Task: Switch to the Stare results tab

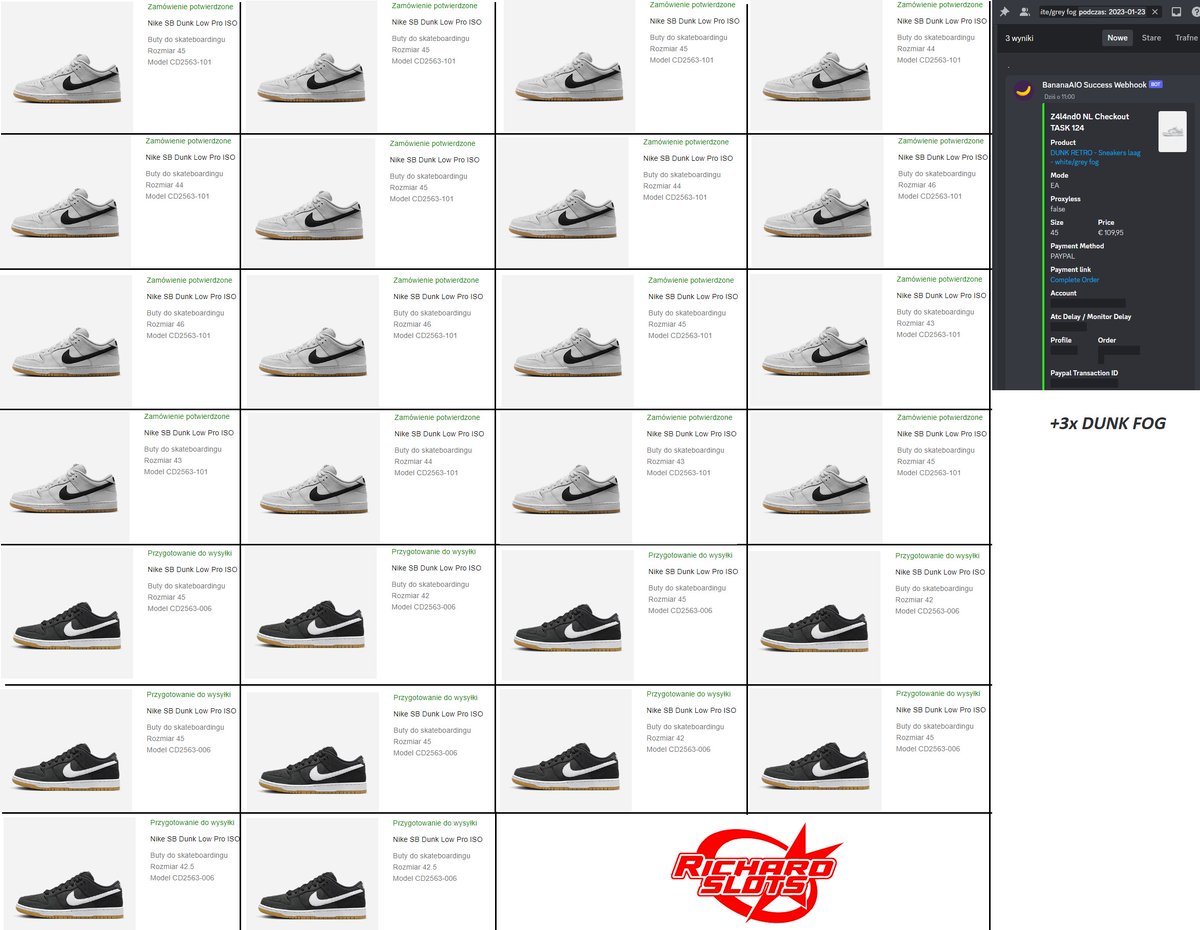Action: (1151, 38)
